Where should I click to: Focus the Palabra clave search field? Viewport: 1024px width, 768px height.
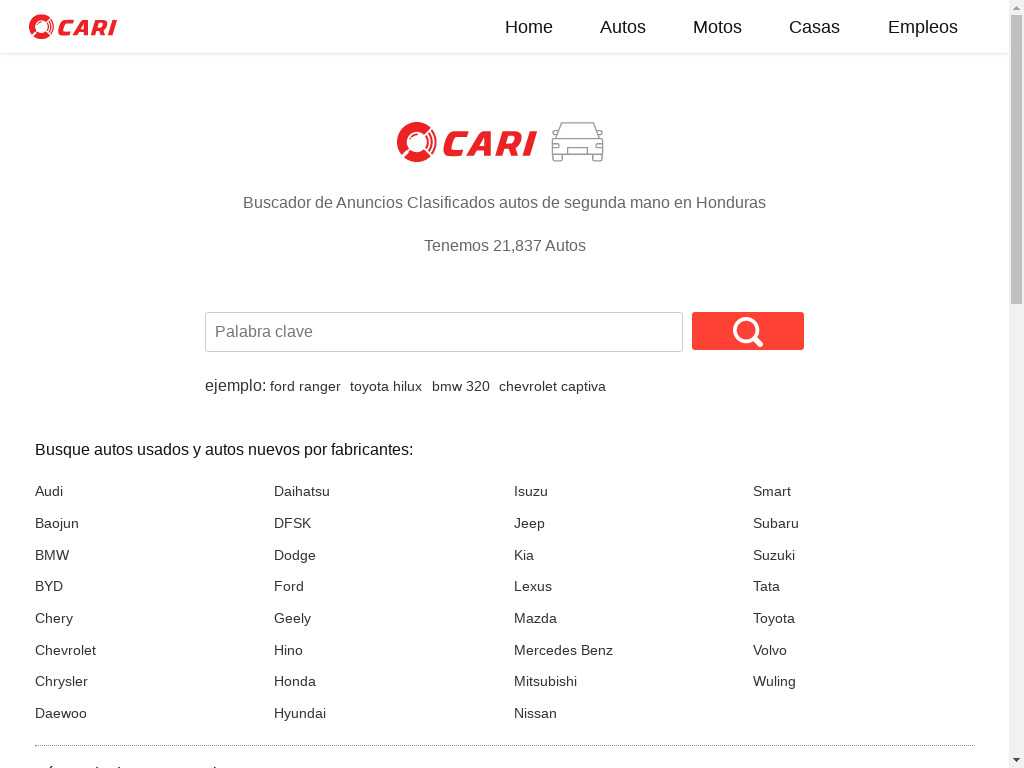coord(444,332)
